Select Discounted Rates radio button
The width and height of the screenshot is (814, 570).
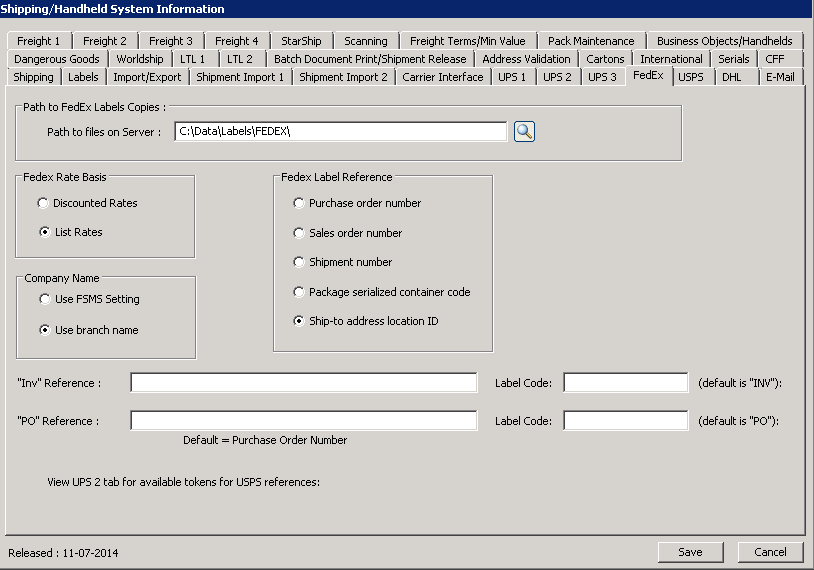tap(43, 203)
